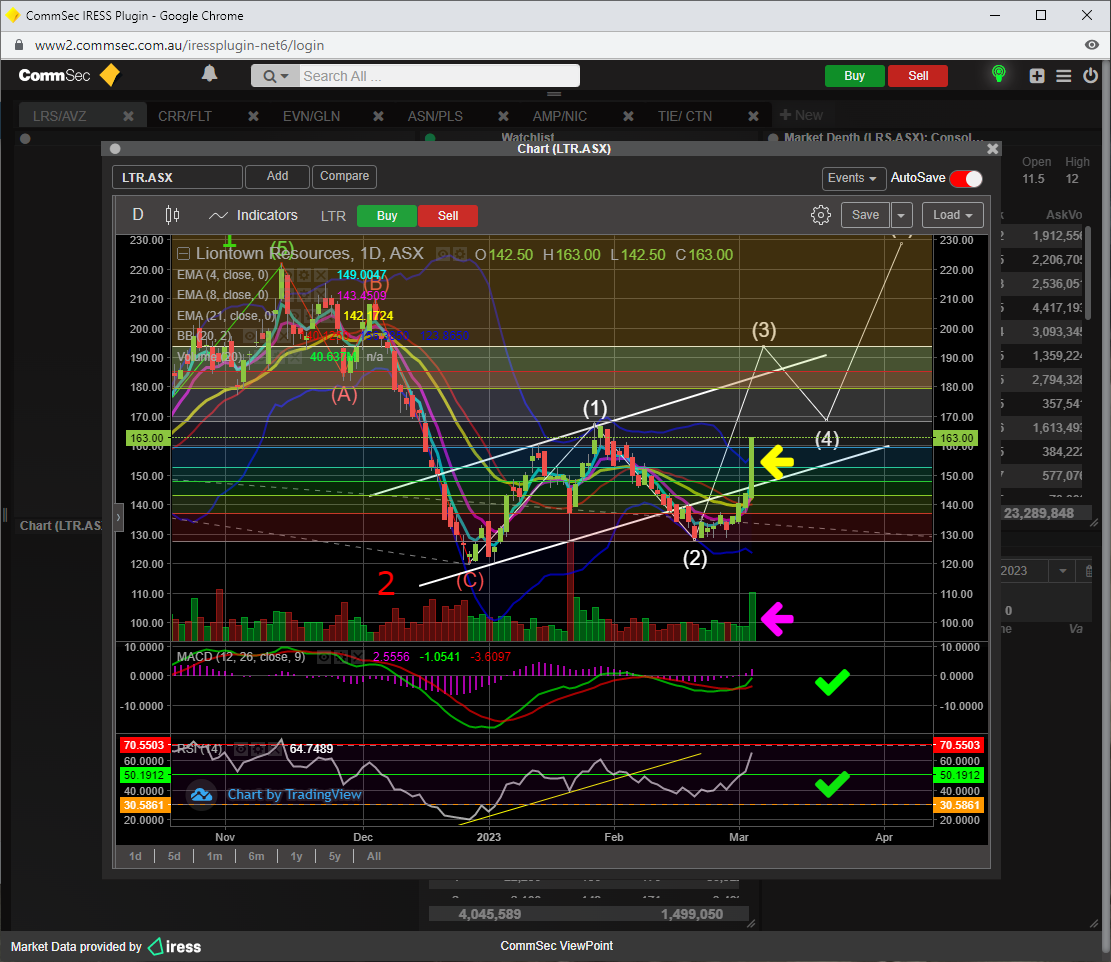Click the Chrome eye icon in address bar
This screenshot has width=1111, height=962.
coord(1092,45)
